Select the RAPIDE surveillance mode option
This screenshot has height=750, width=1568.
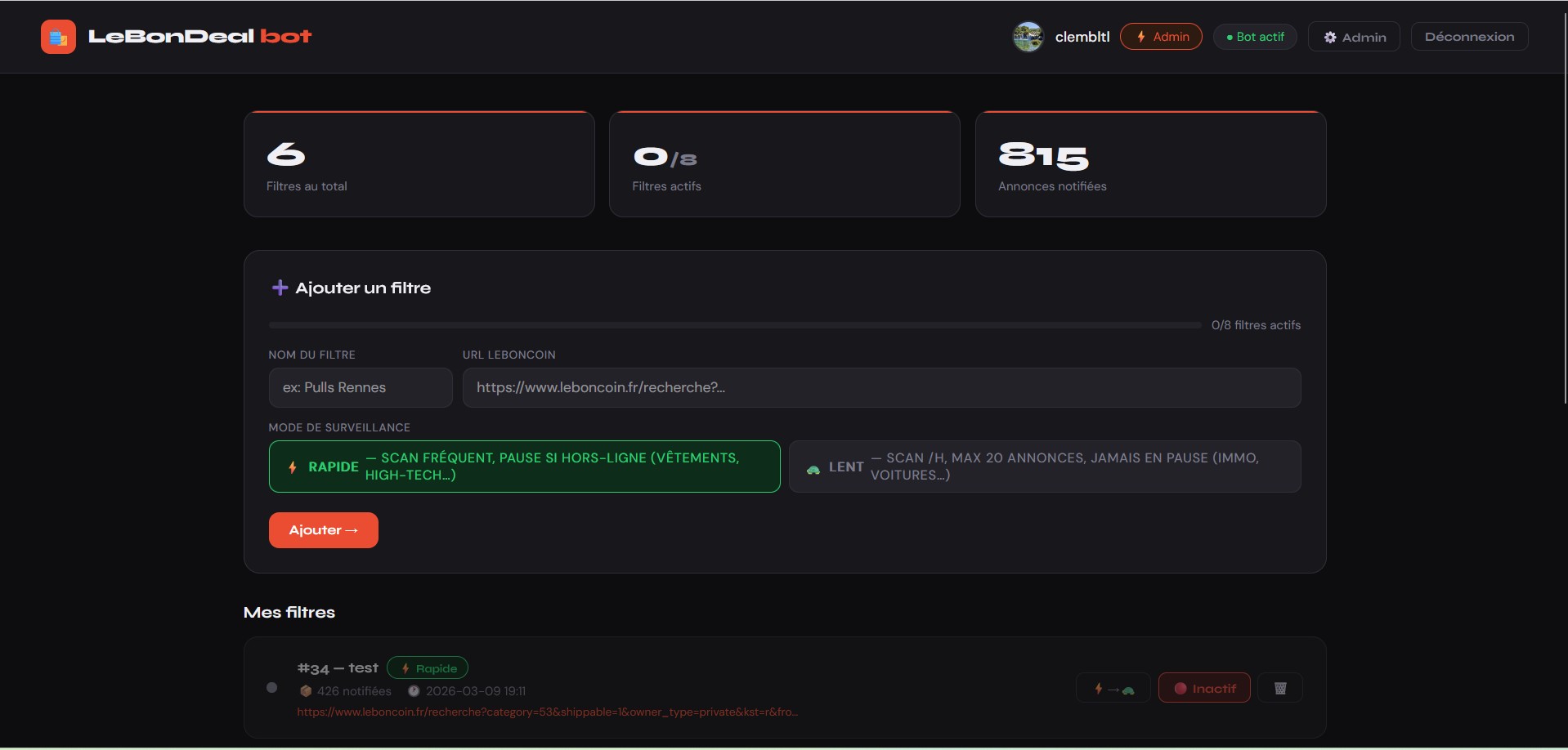pos(524,467)
